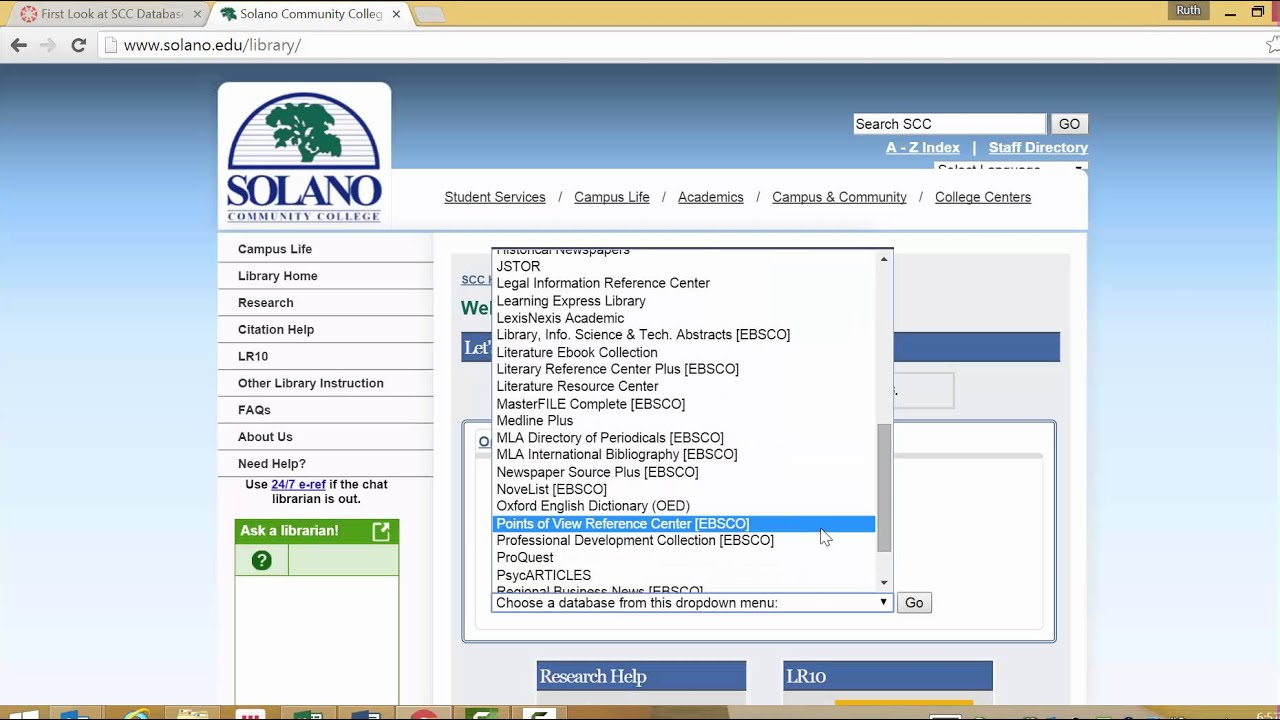Open a new browser tab

pos(430,14)
